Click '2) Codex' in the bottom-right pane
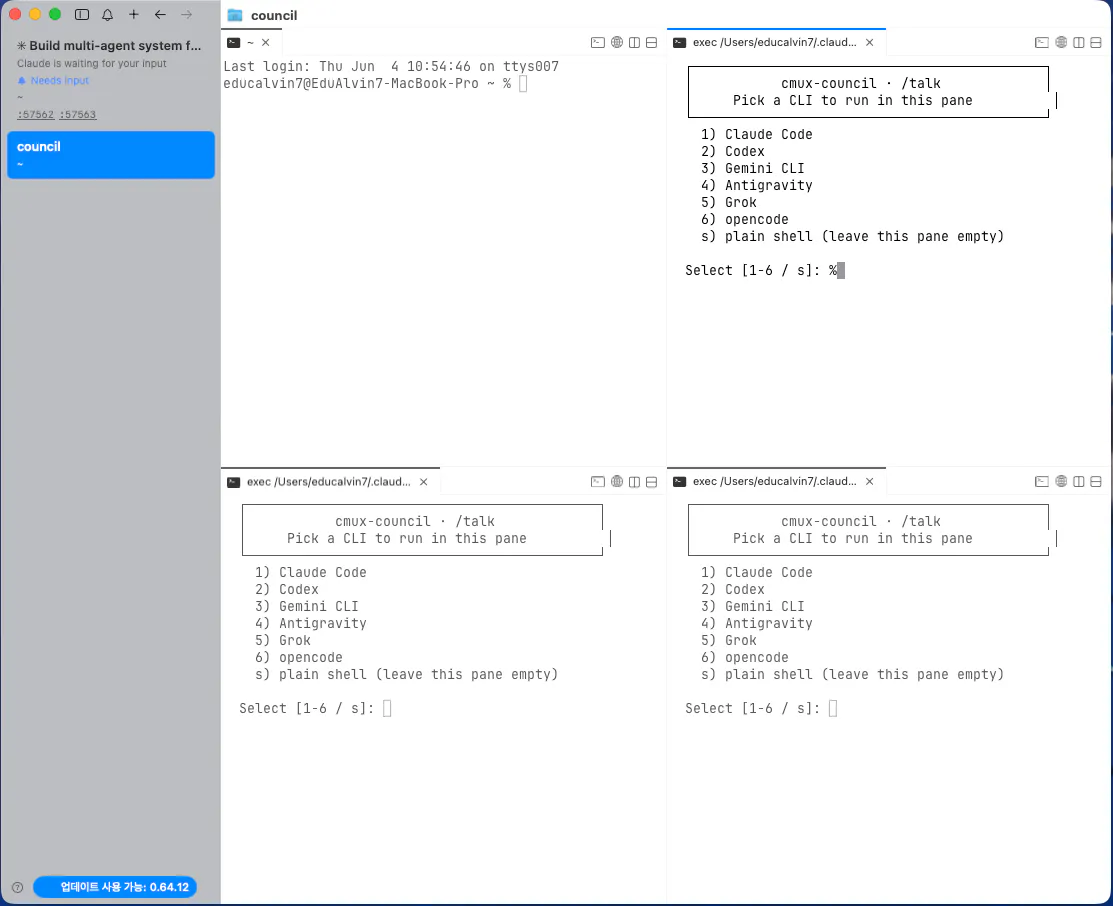The image size is (1113, 906). click(733, 589)
